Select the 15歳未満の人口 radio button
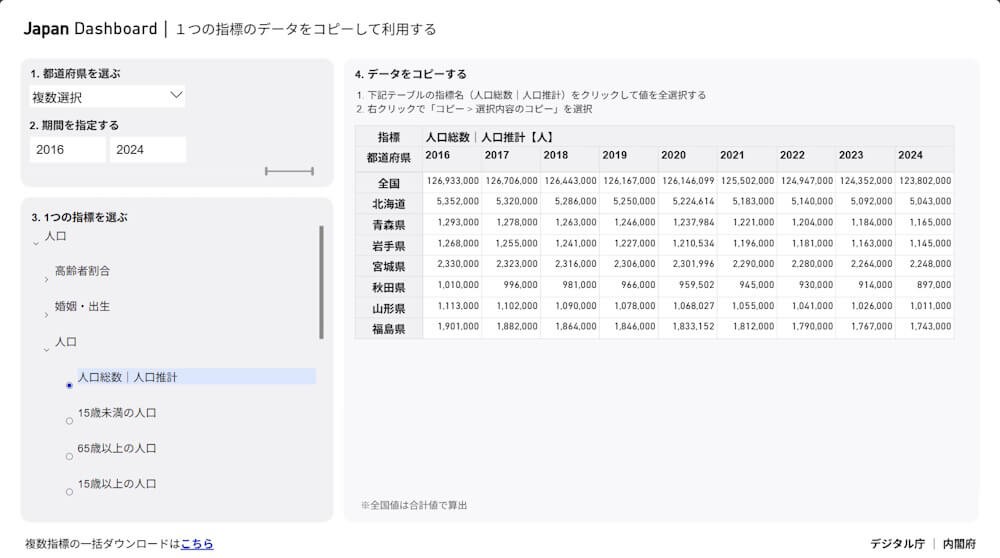Viewport: 1000px width, 558px height. click(69, 421)
